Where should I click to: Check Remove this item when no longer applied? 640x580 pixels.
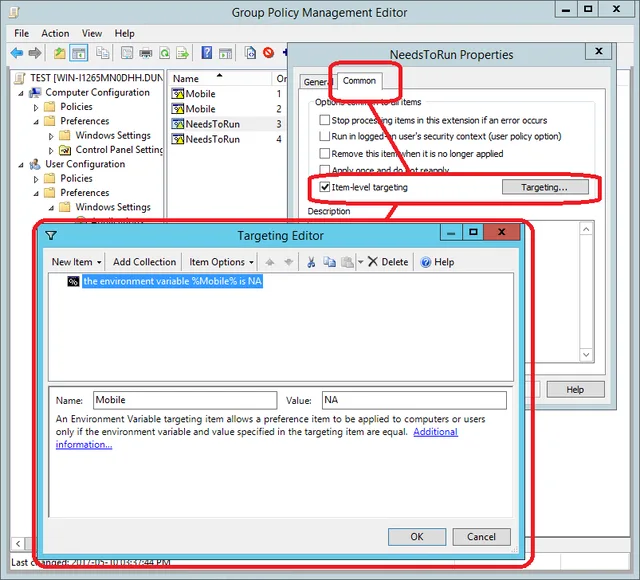tap(324, 153)
